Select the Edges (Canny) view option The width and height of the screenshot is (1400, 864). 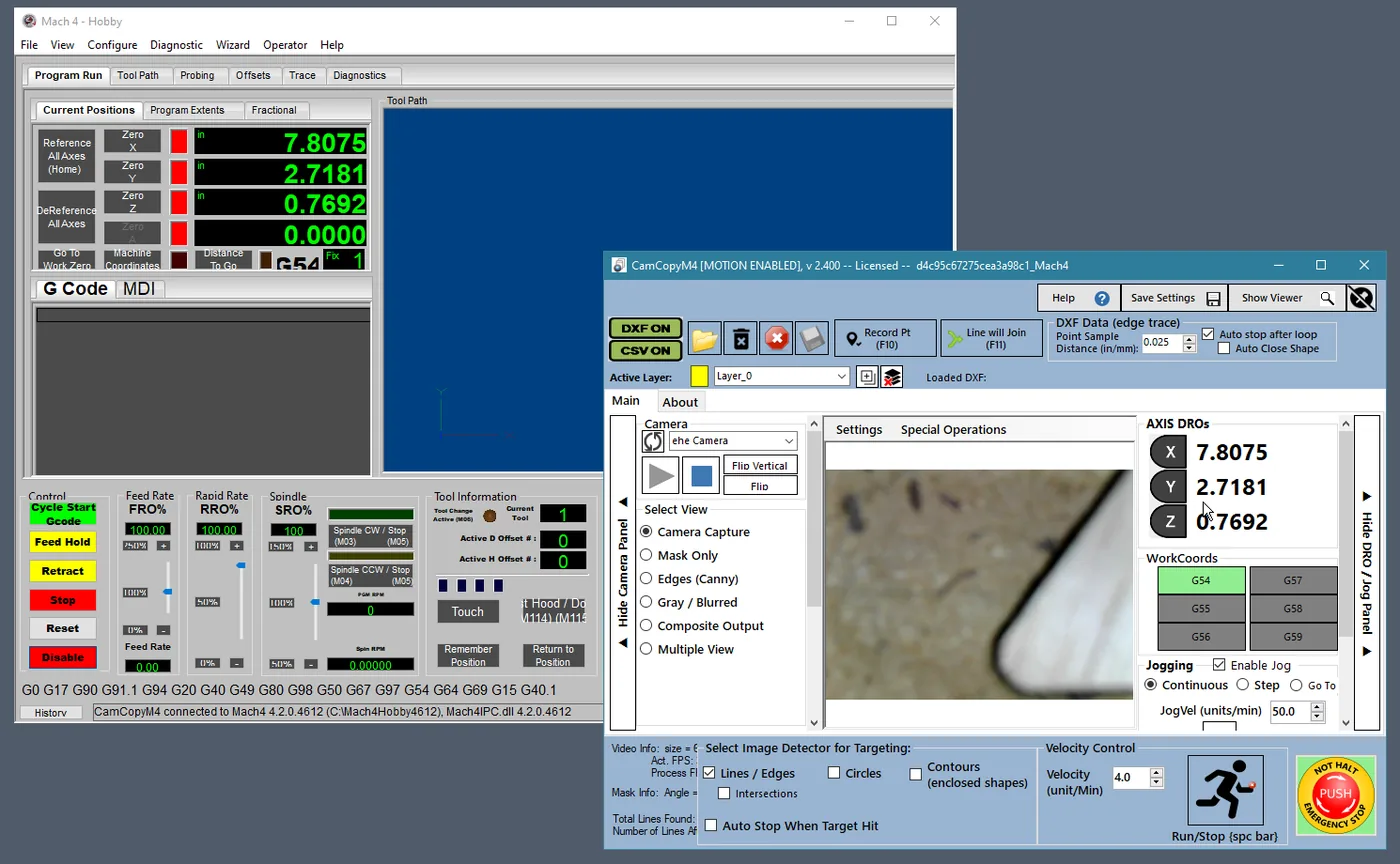(646, 579)
